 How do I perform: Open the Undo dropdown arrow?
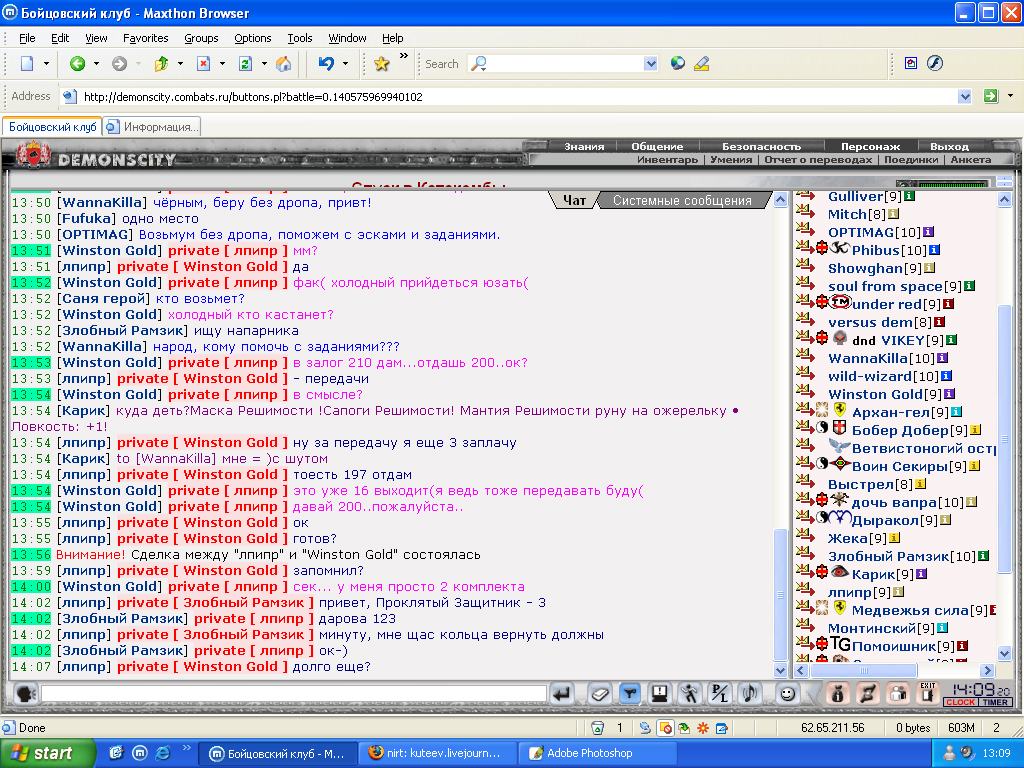(345, 64)
